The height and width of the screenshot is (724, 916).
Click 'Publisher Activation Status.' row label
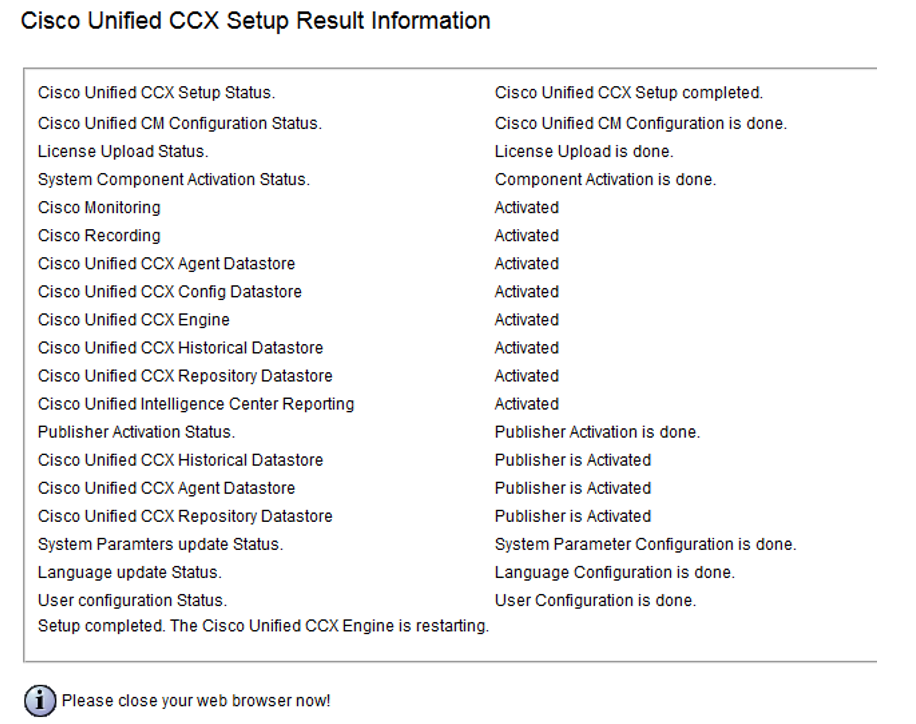click(x=136, y=432)
